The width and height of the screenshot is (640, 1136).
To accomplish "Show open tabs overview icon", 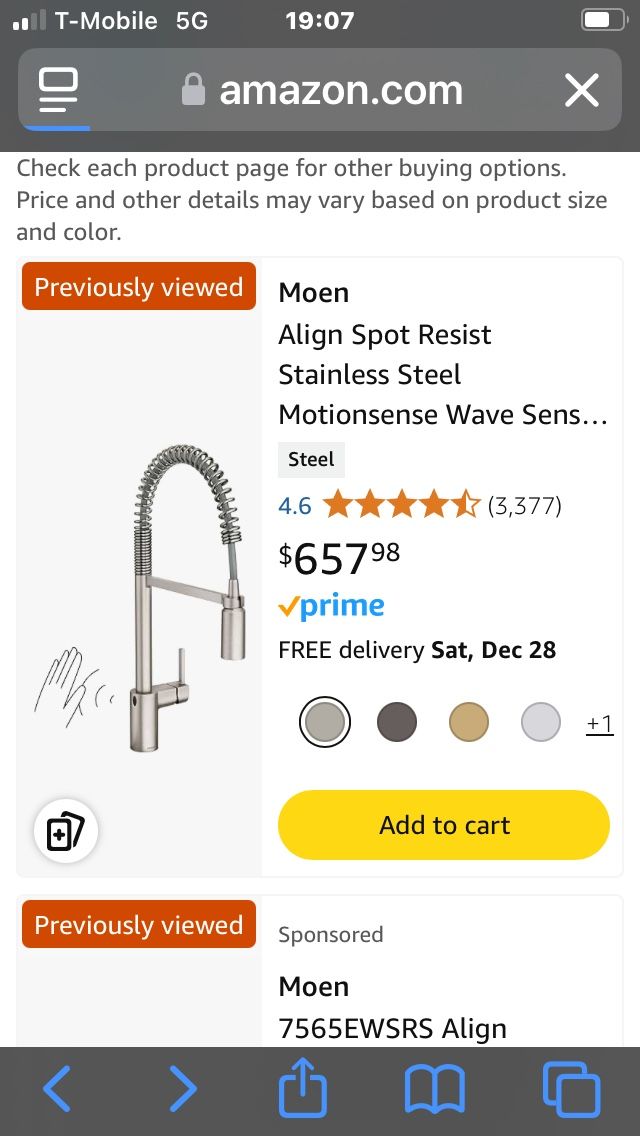I will [x=571, y=1089].
